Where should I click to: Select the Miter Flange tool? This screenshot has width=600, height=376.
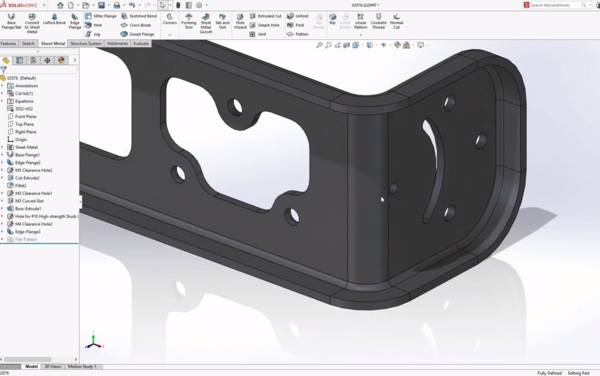coord(101,16)
